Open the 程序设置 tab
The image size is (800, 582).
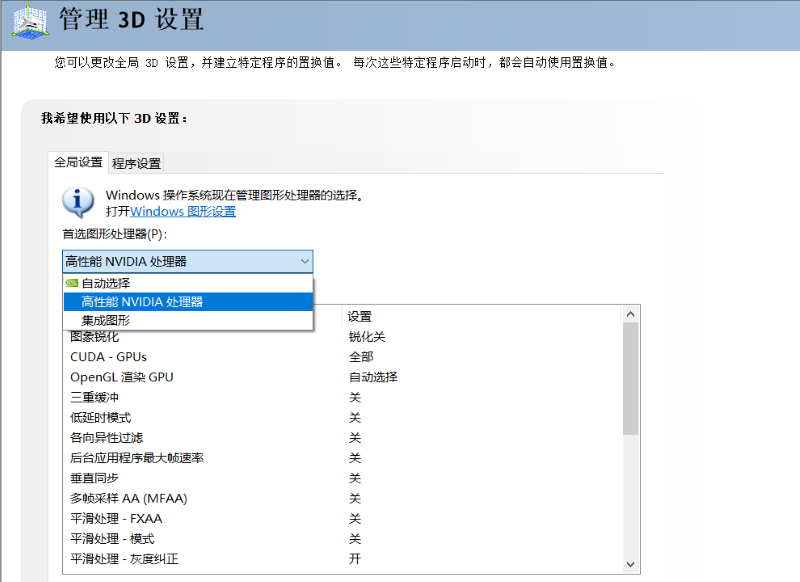pyautogui.click(x=136, y=163)
